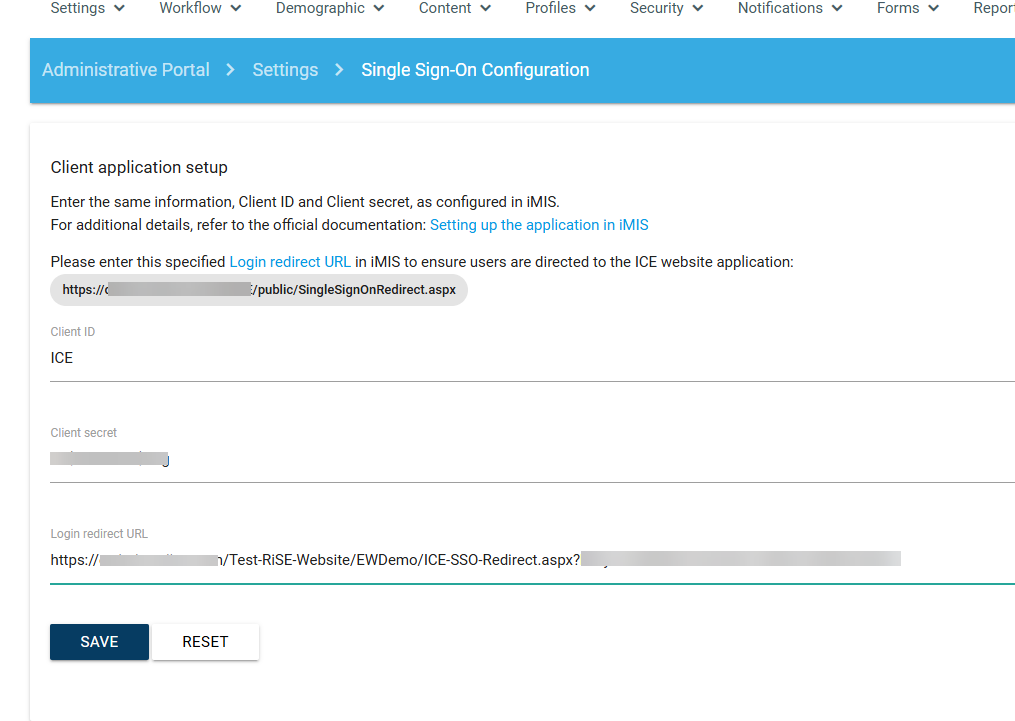Image resolution: width=1015 pixels, height=721 pixels.
Task: Select Single Sign-On Configuration breadcrumb
Action: click(x=475, y=70)
